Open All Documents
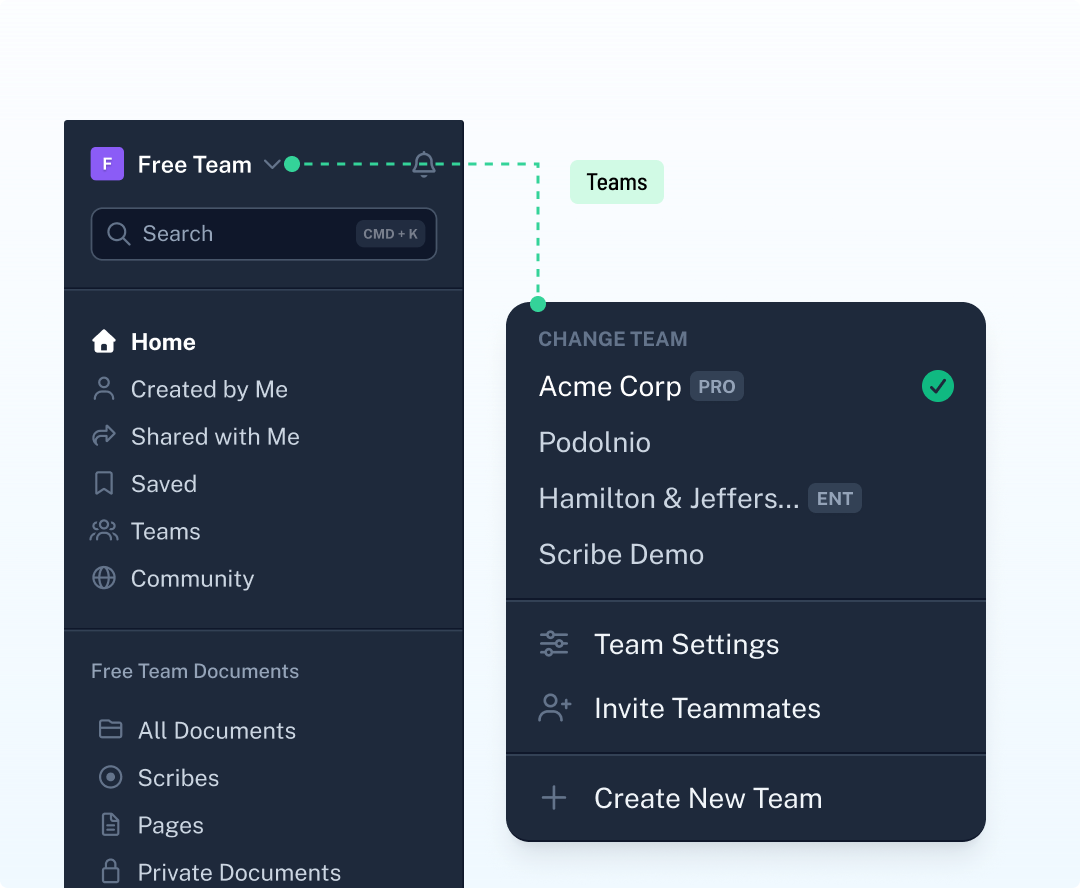The width and height of the screenshot is (1080, 888). (x=217, y=730)
